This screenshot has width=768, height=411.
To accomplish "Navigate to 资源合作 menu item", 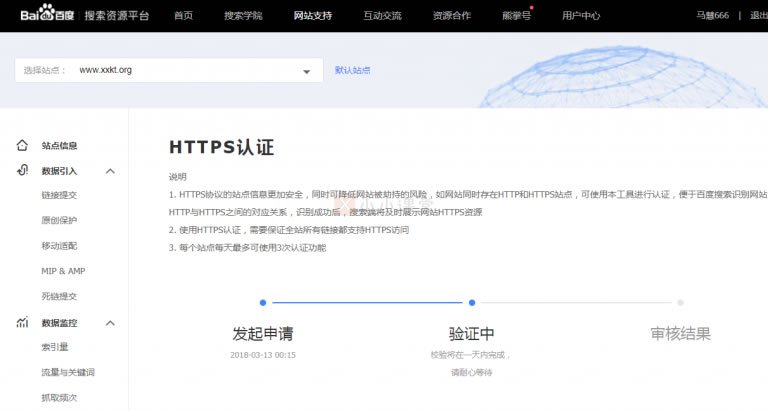I will point(452,16).
